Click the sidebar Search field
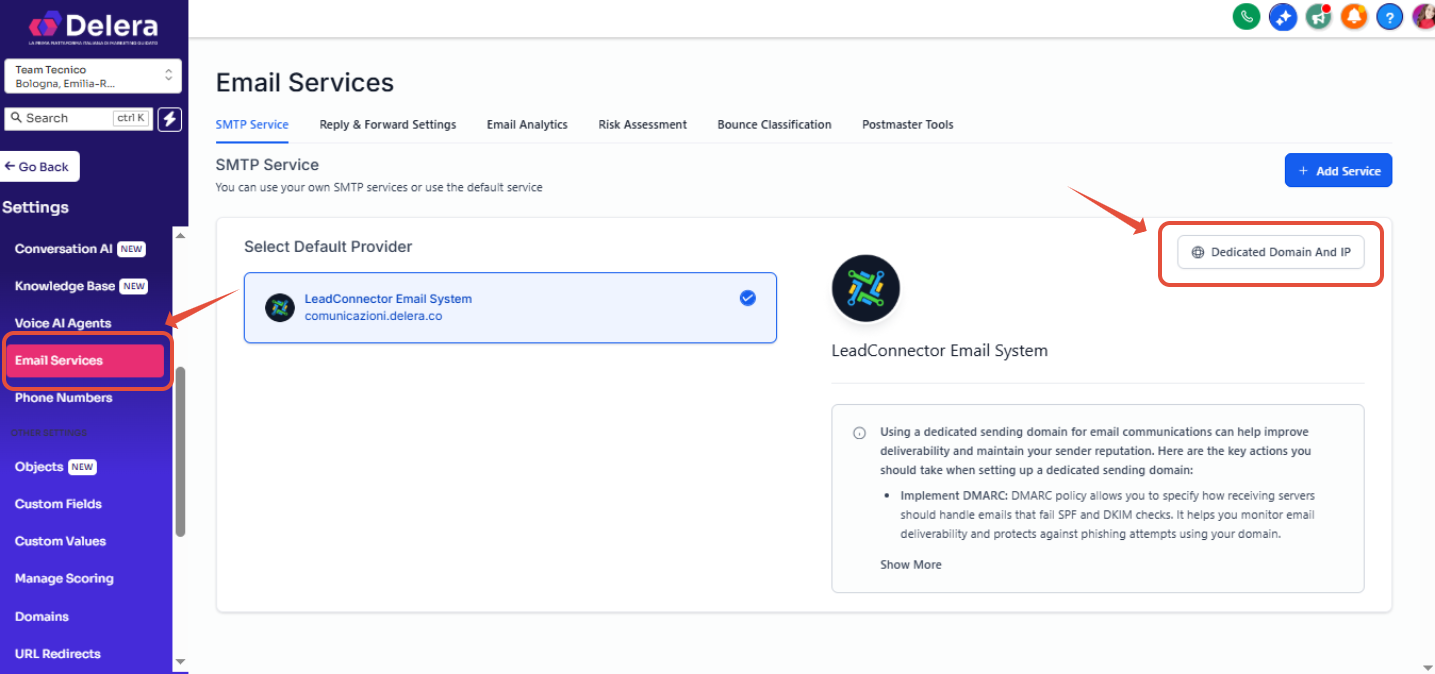The width and height of the screenshot is (1435, 674). coord(79,118)
